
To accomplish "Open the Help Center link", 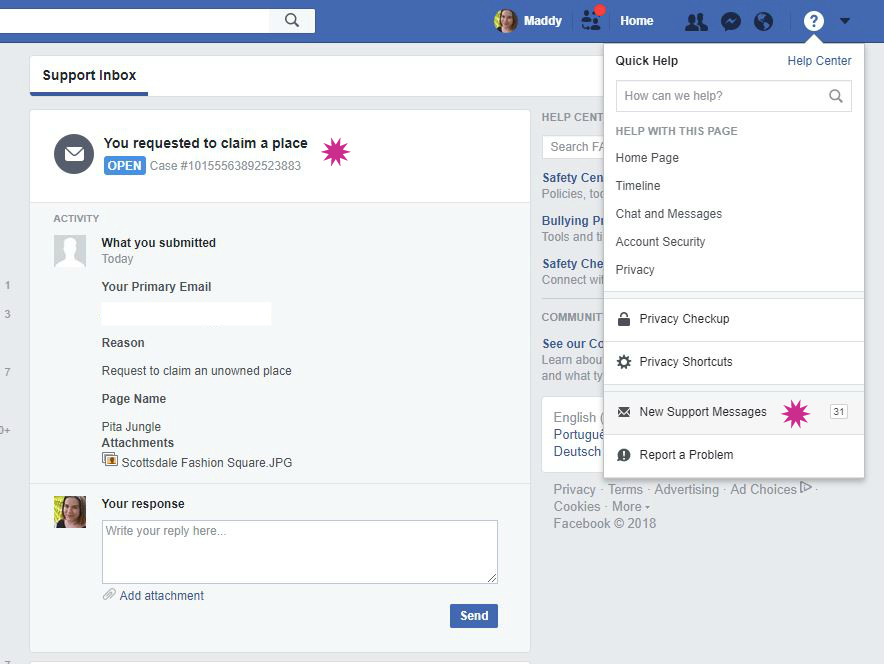I will click(x=819, y=60).
